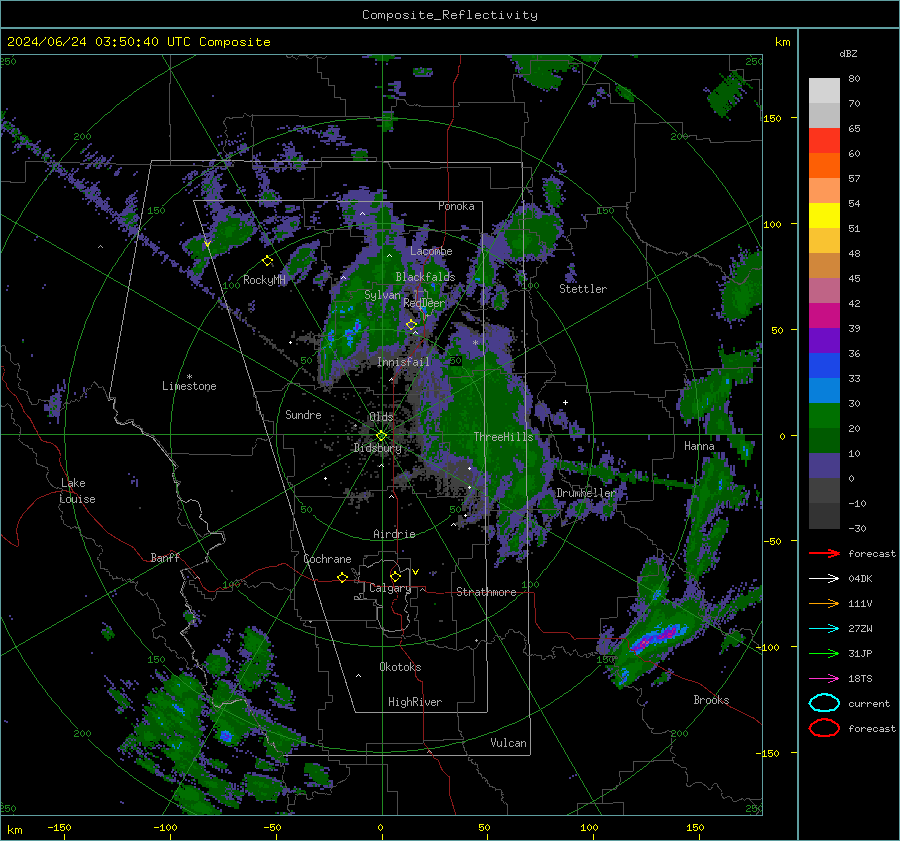Click the km unit label at top right
The image size is (900, 841).
coord(782,42)
